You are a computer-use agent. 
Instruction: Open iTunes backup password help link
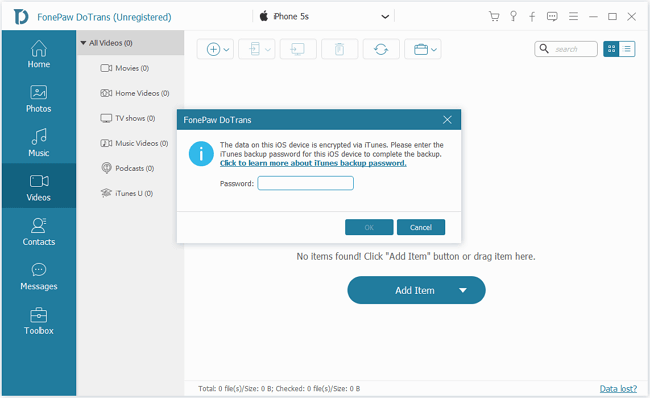(x=313, y=163)
